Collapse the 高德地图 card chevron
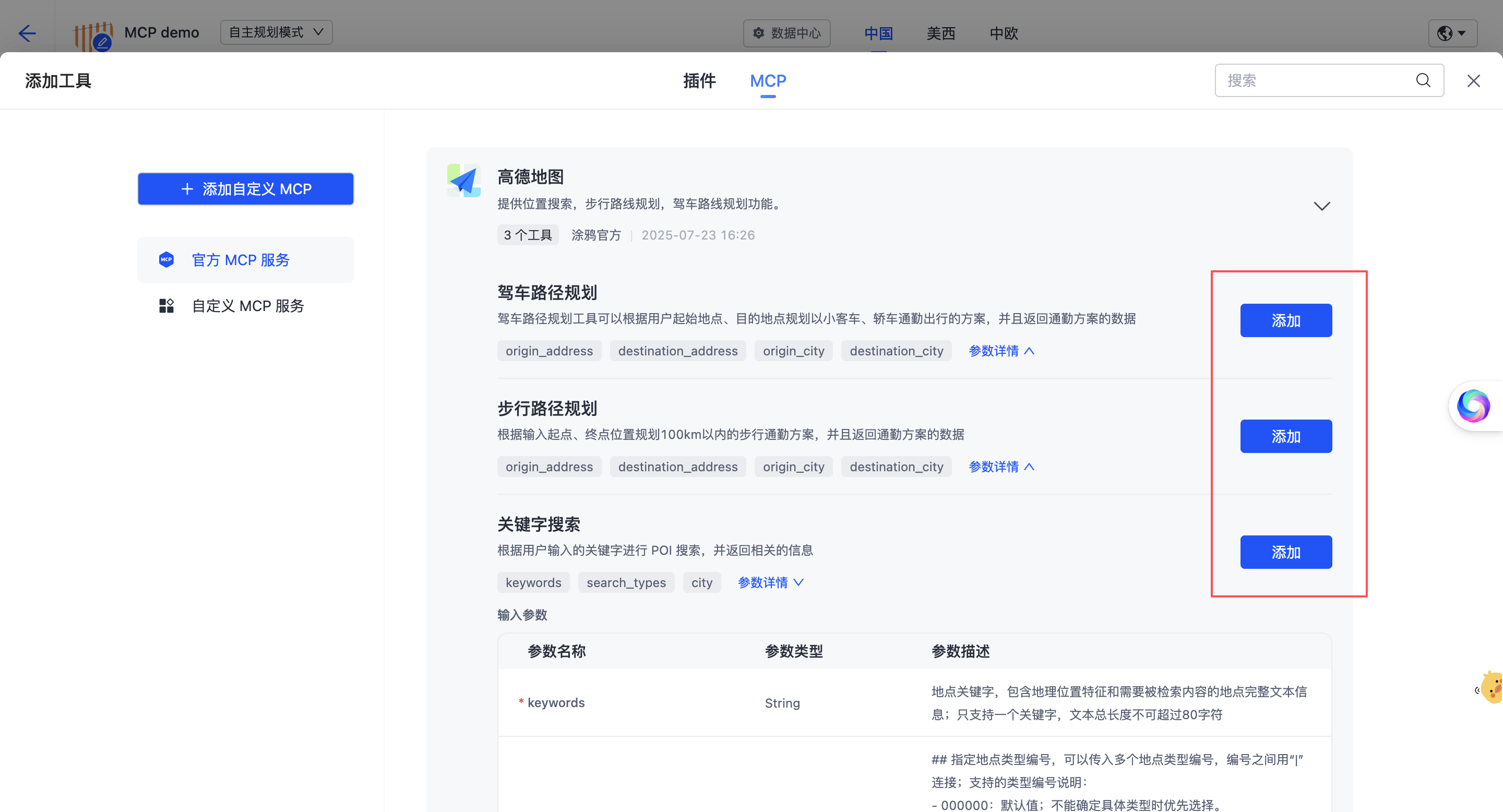Screen dimensions: 1503x812 pyautogui.click(x=1321, y=206)
